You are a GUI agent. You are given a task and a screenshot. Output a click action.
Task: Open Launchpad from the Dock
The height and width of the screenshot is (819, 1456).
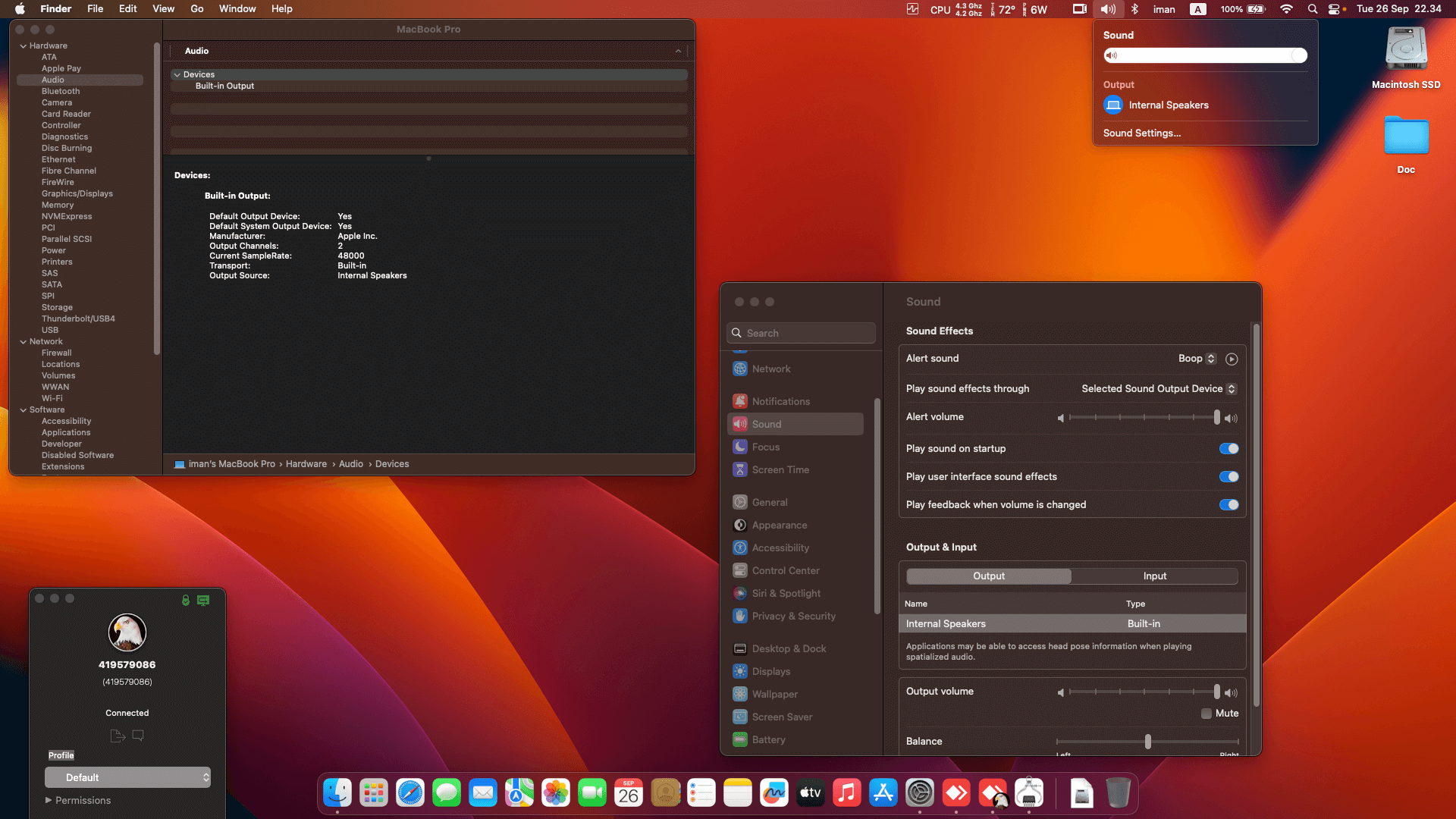tap(373, 792)
